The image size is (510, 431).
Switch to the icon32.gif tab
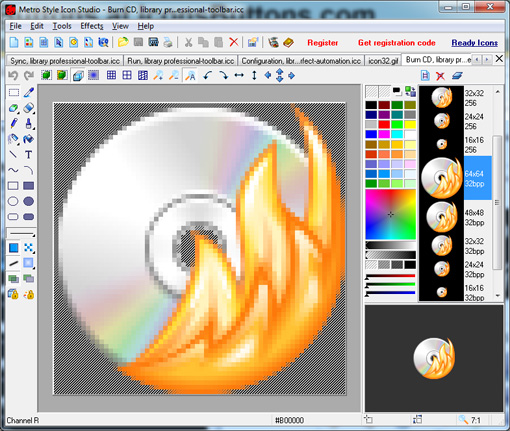tap(383, 61)
